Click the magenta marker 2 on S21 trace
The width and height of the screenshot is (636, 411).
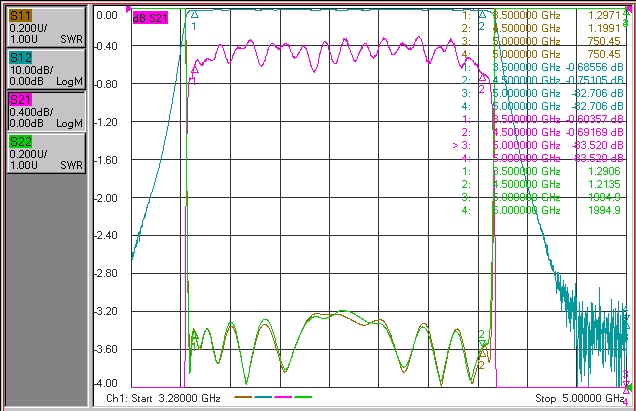[482, 77]
